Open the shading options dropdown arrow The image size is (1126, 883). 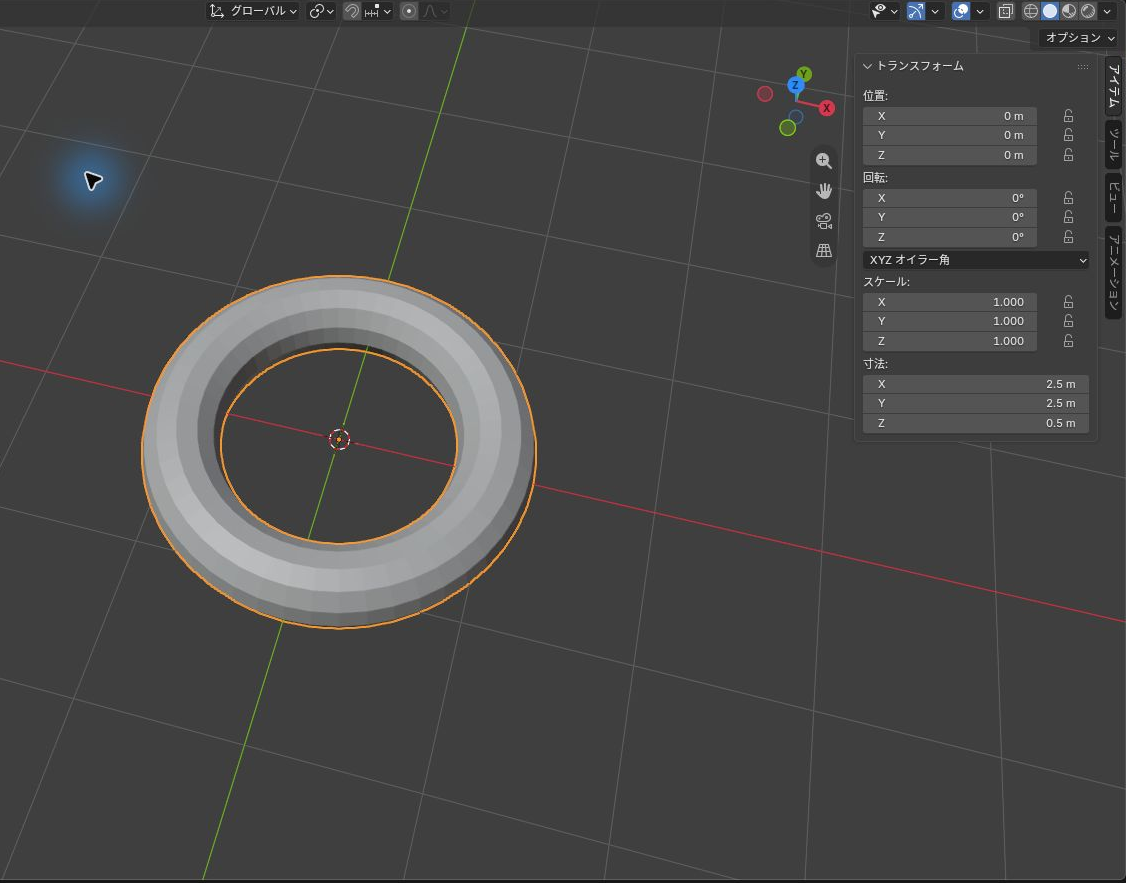tap(1107, 11)
